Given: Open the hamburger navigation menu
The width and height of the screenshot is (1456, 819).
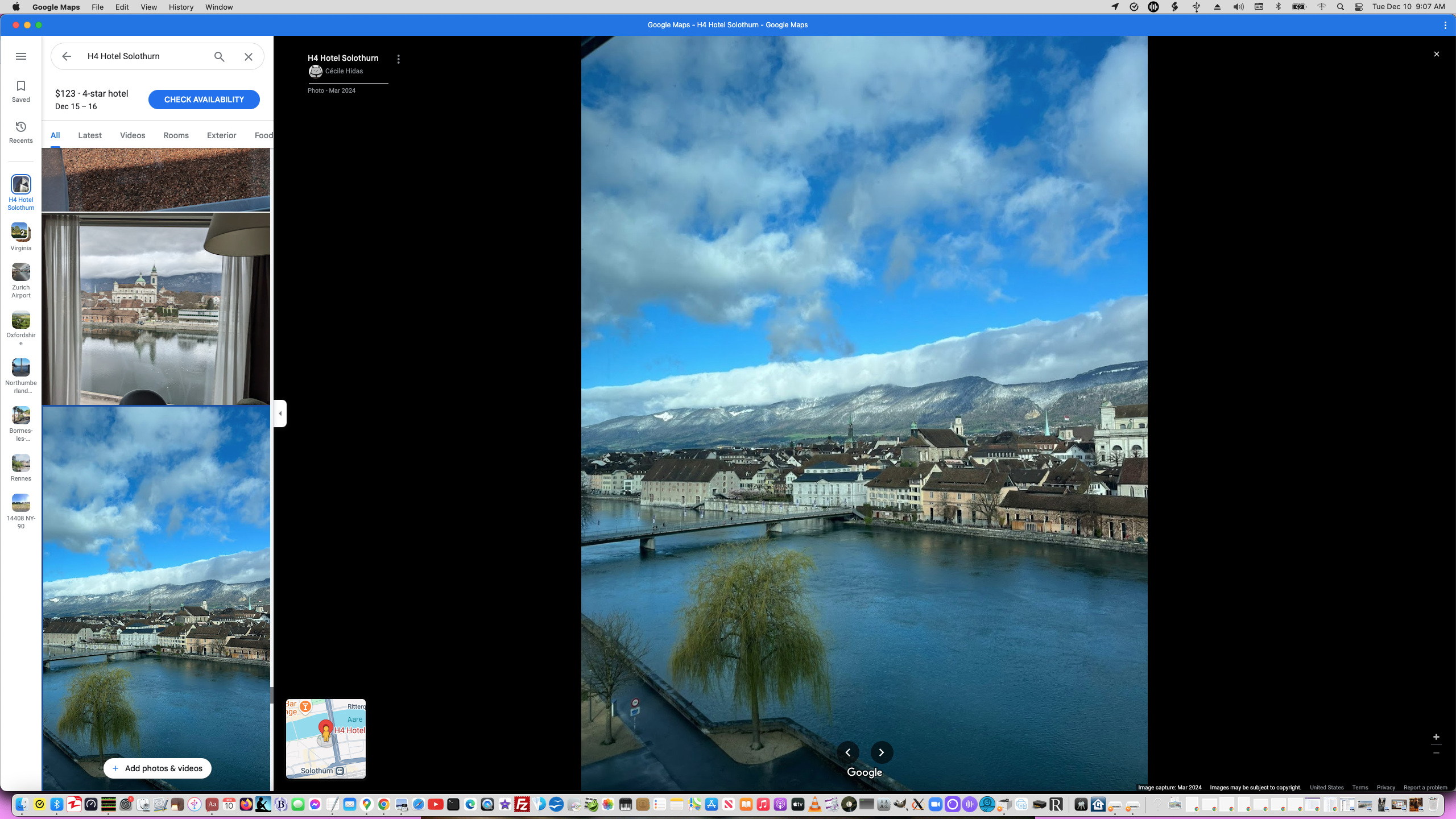Looking at the screenshot, I should coord(21,56).
